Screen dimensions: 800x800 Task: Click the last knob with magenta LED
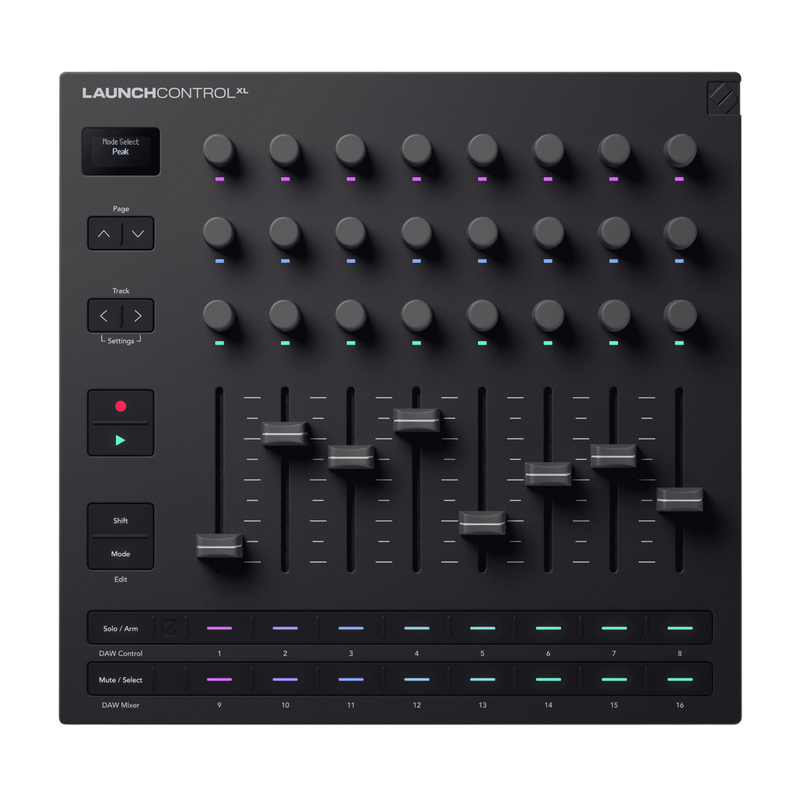tap(680, 152)
